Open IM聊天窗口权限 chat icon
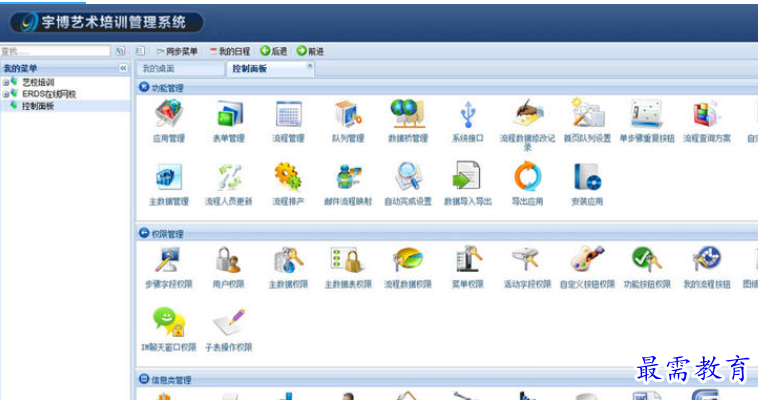 click(x=169, y=323)
